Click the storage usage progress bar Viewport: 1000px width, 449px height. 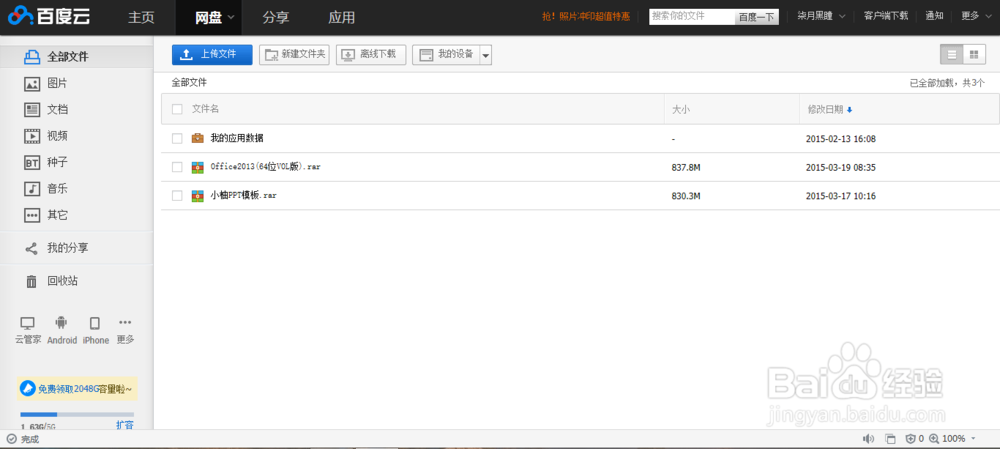[x=77, y=415]
